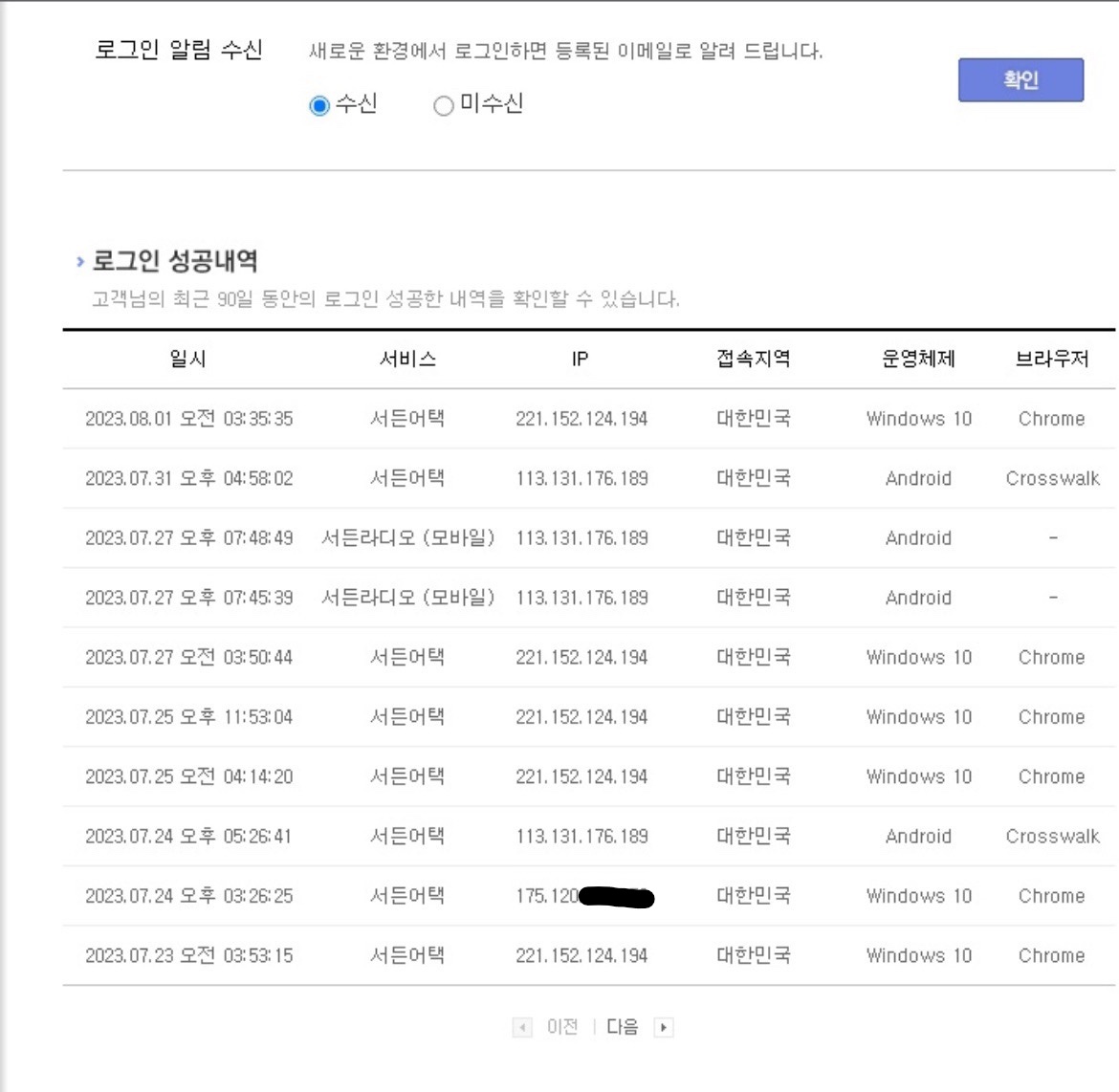This screenshot has height=1092, width=1119.
Task: Select the 2023.08.01 오전 03:35:35 login entry
Action: click(x=188, y=419)
